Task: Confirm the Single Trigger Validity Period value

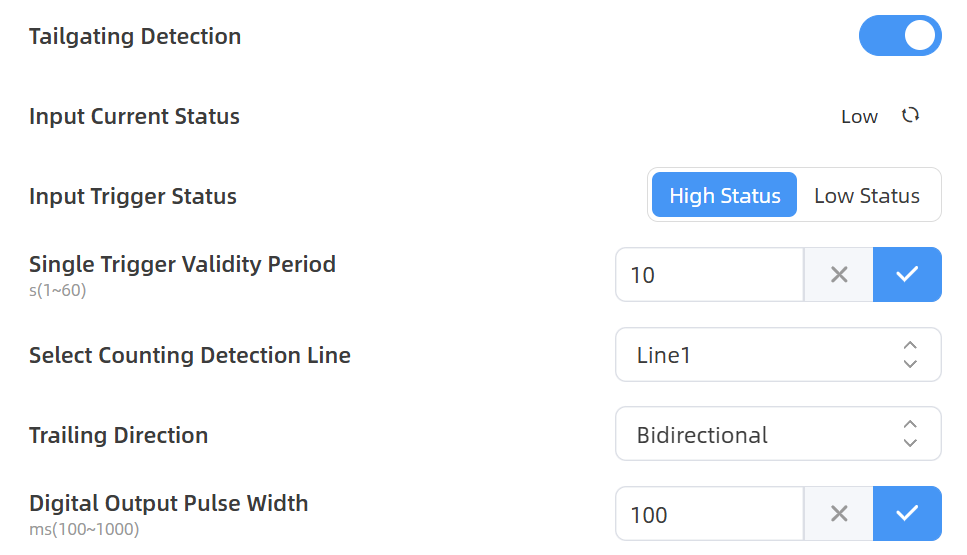Action: (x=907, y=275)
